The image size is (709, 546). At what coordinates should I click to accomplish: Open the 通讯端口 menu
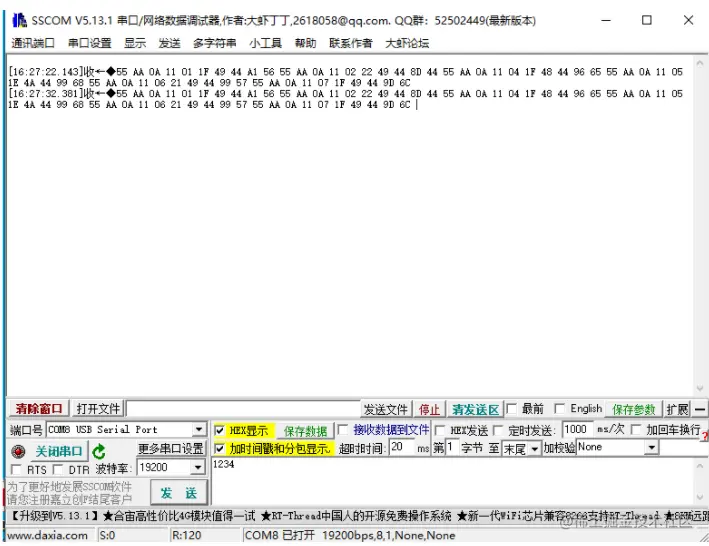pyautogui.click(x=33, y=43)
